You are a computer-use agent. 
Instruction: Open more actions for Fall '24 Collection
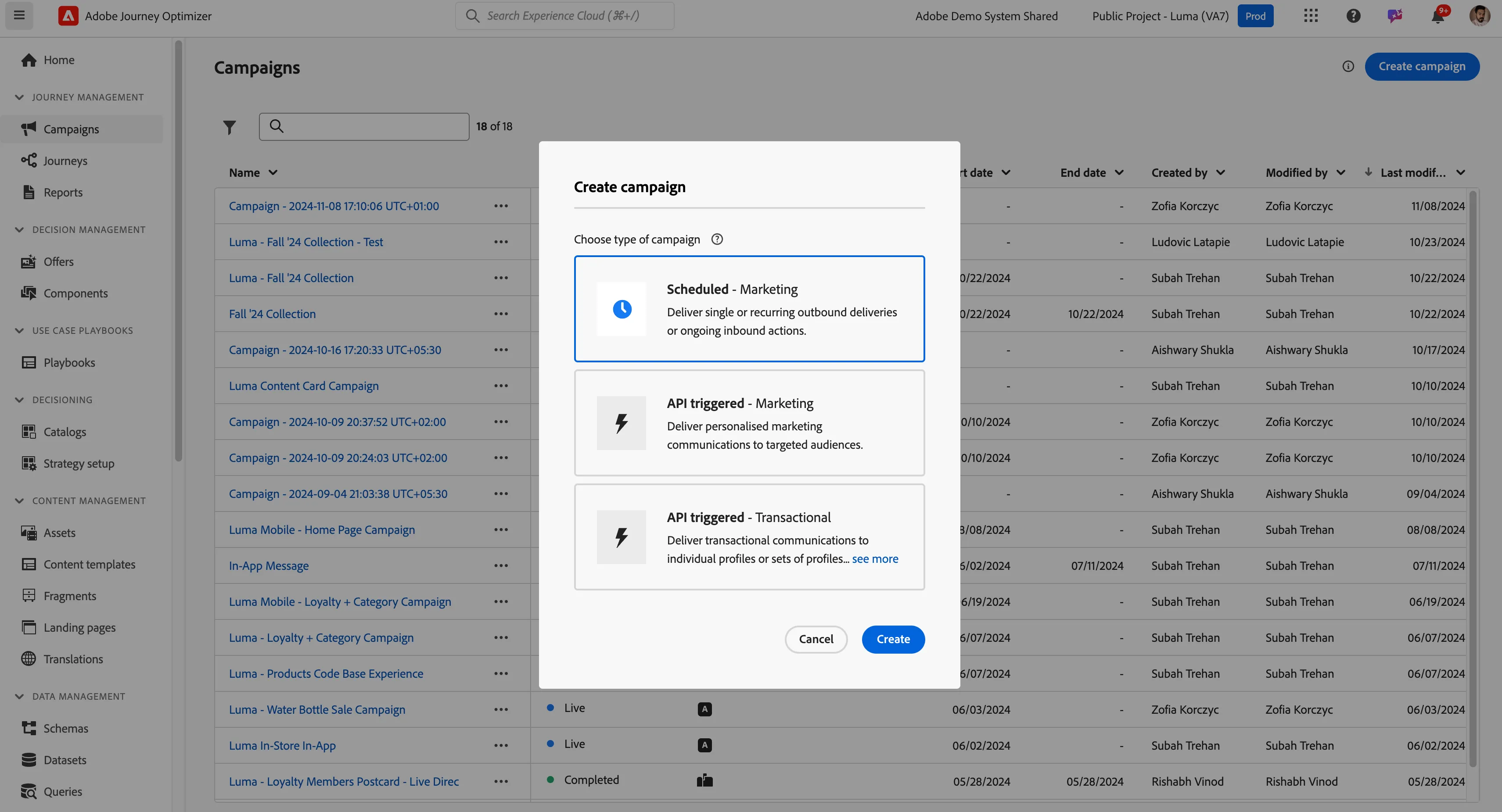pos(501,314)
